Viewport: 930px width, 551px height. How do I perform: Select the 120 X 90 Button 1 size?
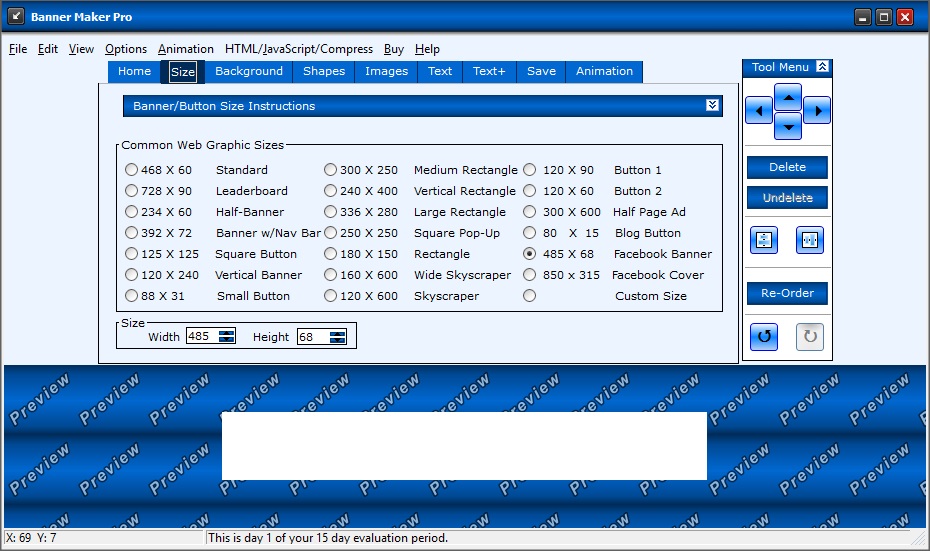click(x=530, y=170)
